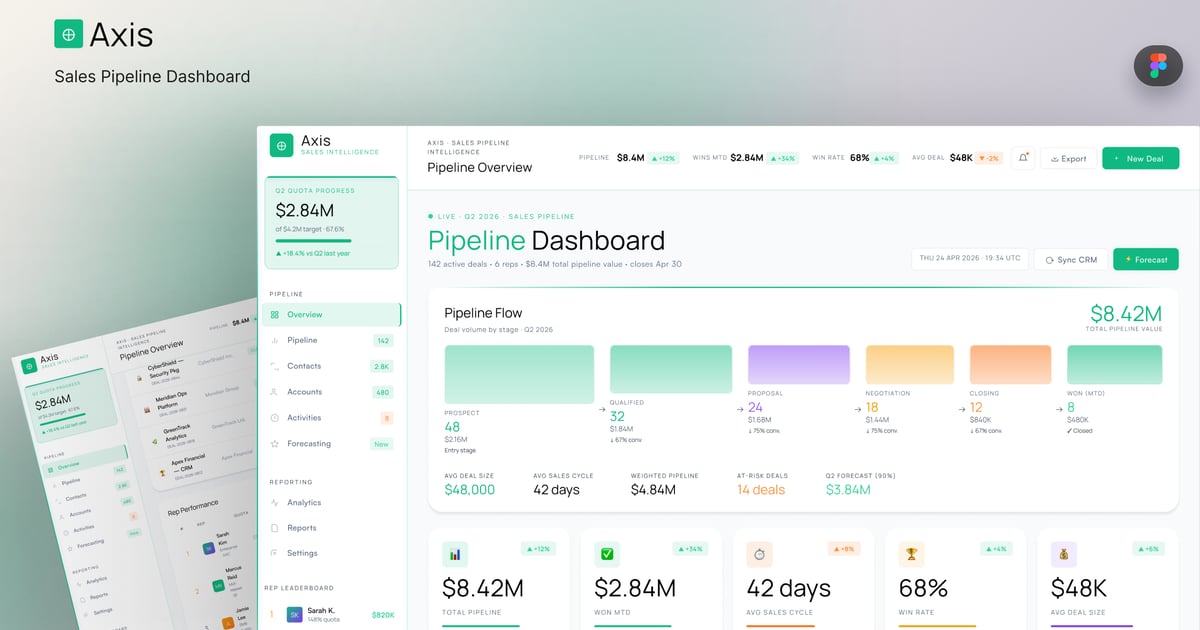Screen dimensions: 1200x630
Task: Click the Apex Financial CRM deal icon
Action: tap(162, 471)
